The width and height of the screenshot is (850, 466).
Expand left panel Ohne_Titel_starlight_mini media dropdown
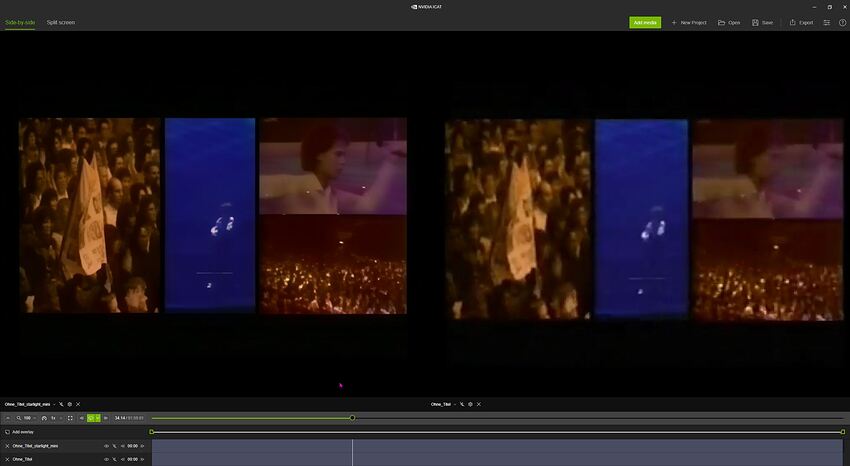click(x=54, y=404)
